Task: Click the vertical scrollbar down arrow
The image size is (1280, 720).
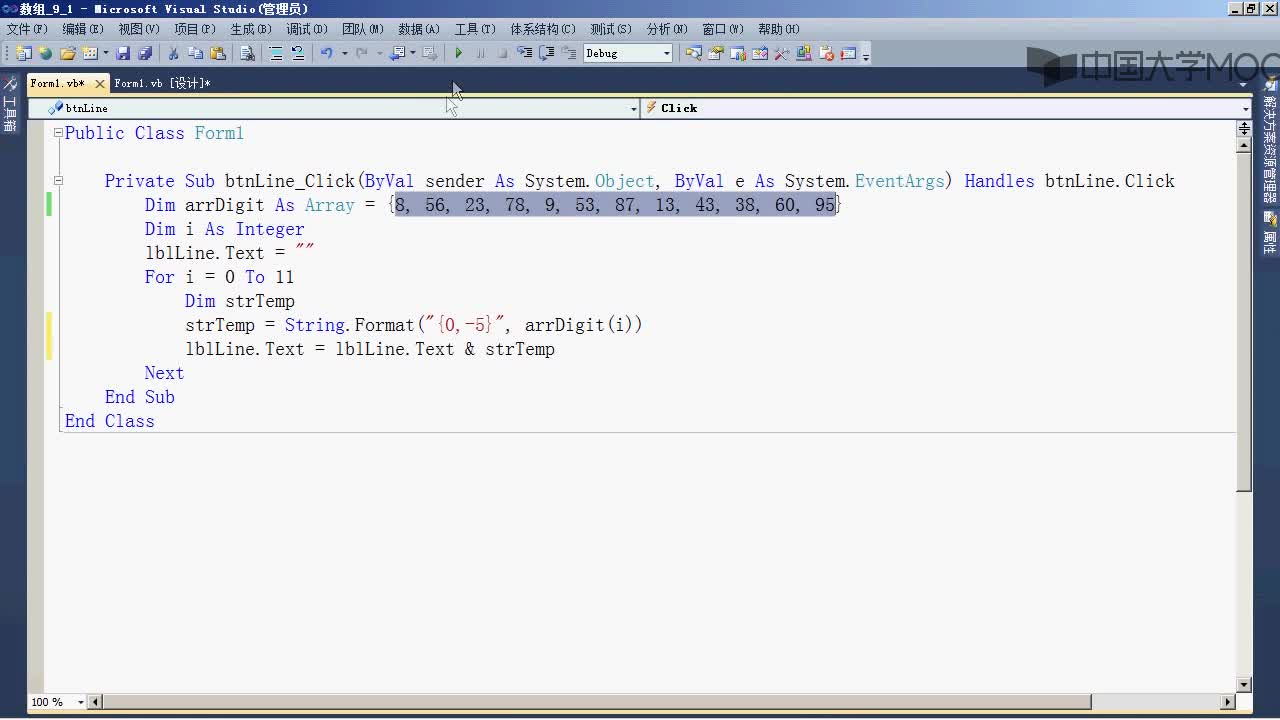Action: [1244, 685]
